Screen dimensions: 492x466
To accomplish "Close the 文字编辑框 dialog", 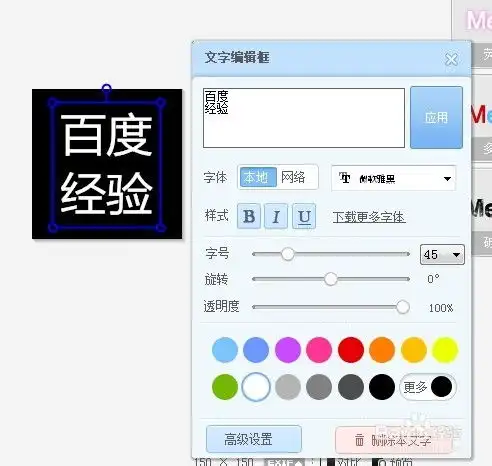I will click(451, 60).
